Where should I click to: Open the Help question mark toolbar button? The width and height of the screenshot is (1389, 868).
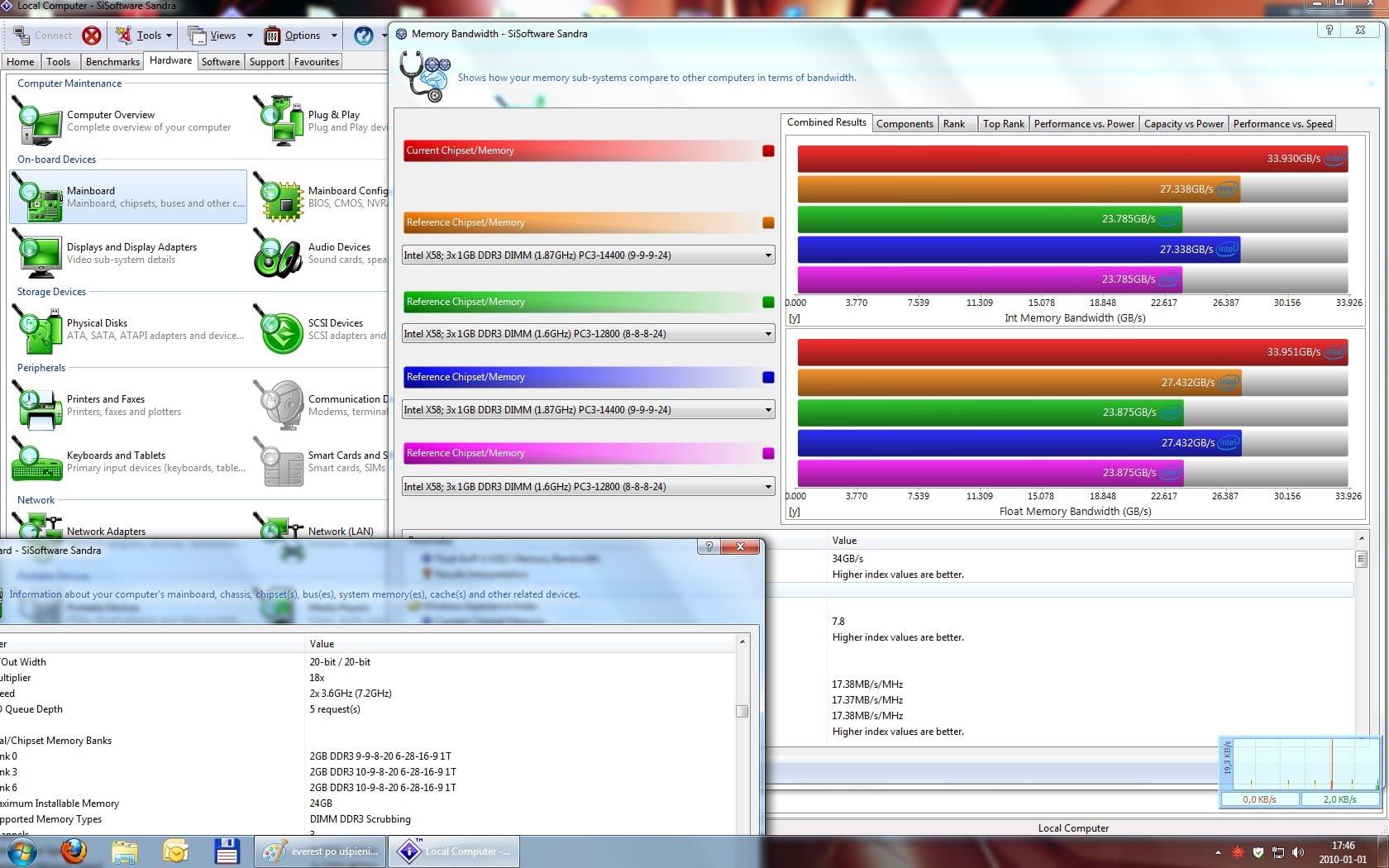coord(364,36)
